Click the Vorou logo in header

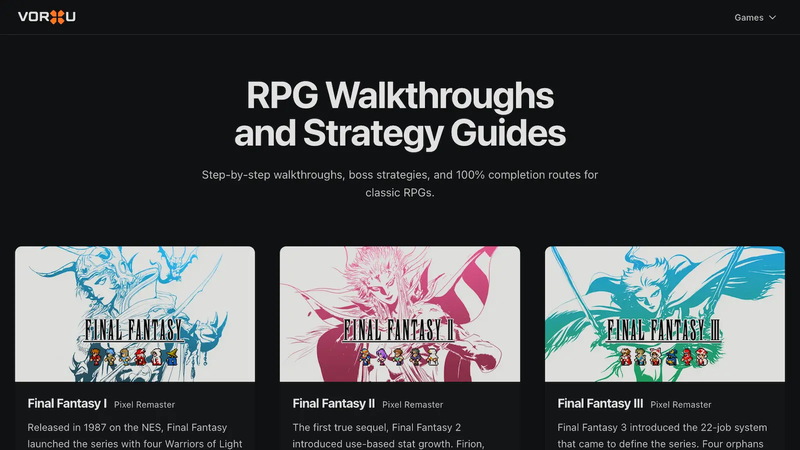(47, 17)
